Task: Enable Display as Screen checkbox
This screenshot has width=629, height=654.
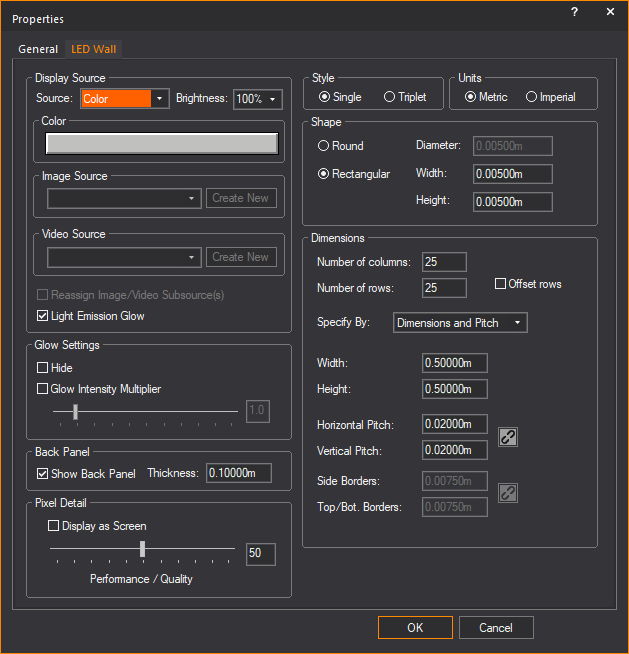Action: pyautogui.click(x=54, y=526)
